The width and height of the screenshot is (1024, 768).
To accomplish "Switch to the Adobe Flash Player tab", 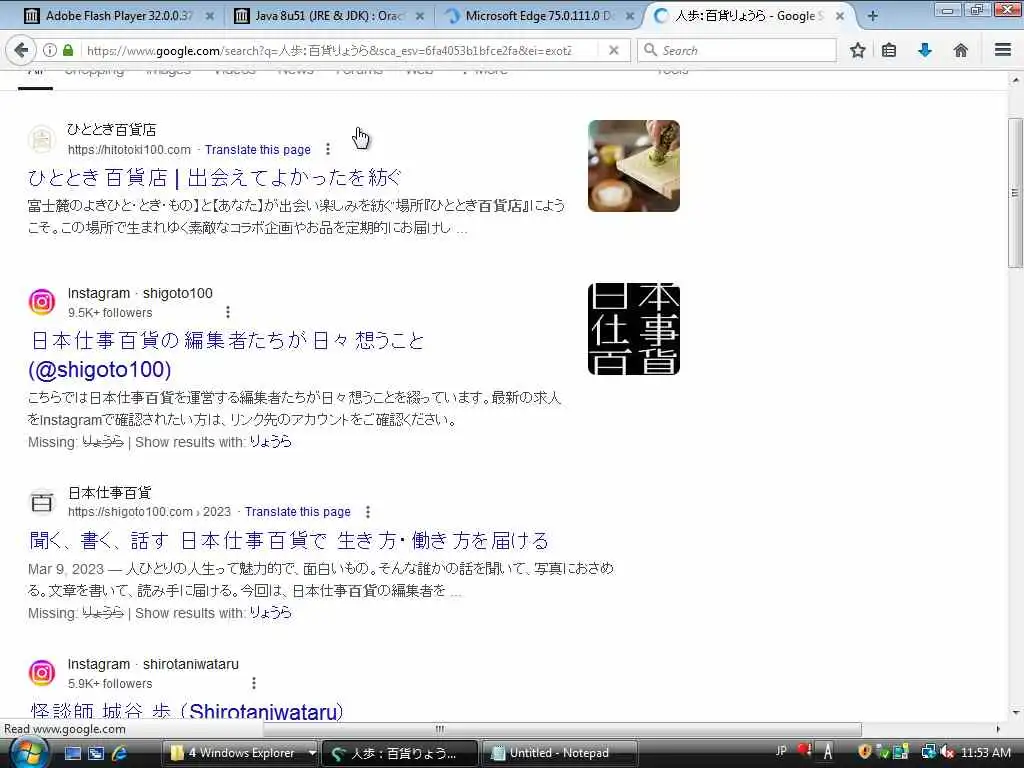I will [118, 16].
